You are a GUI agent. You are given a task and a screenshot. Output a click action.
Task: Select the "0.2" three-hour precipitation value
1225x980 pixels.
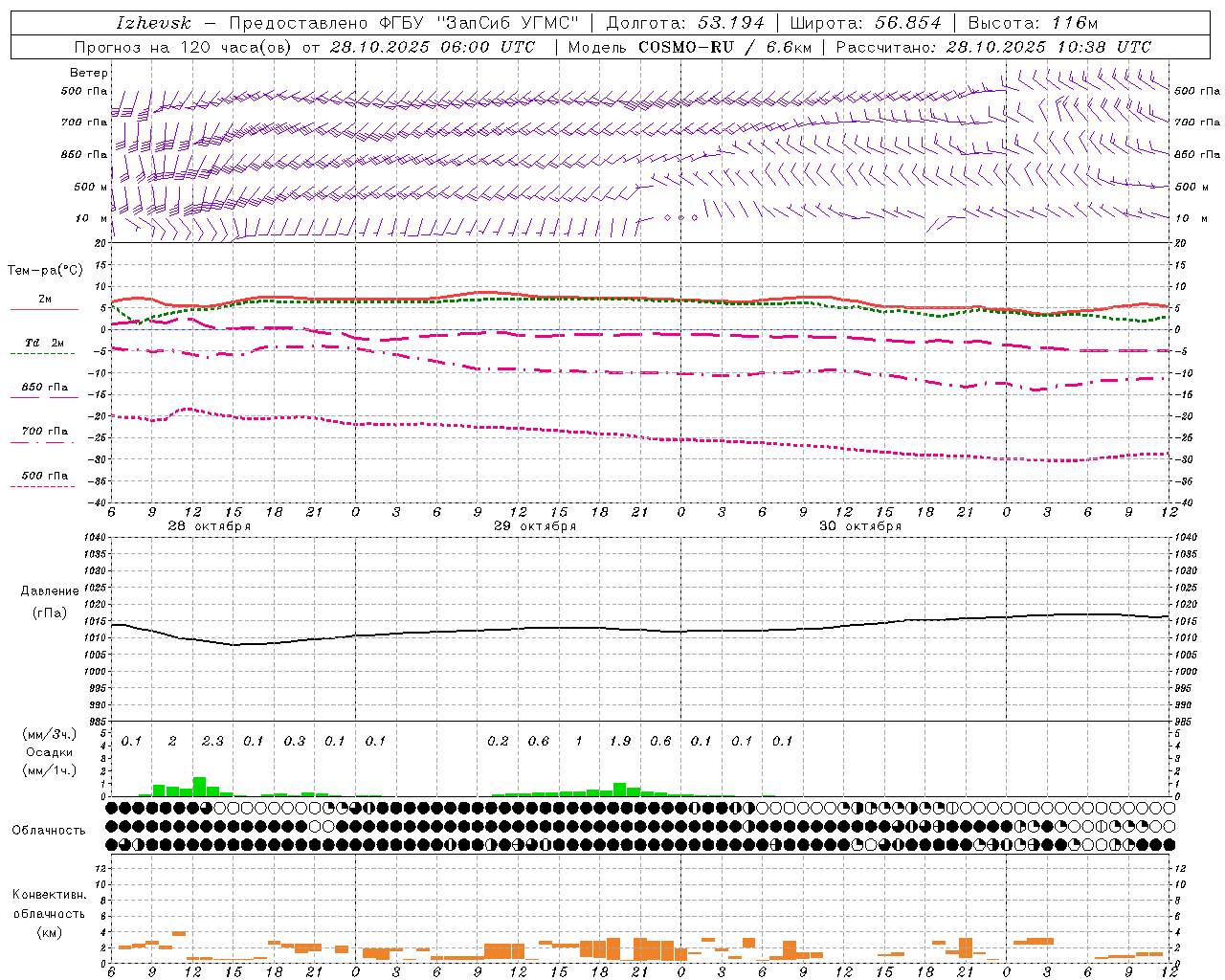point(498,742)
